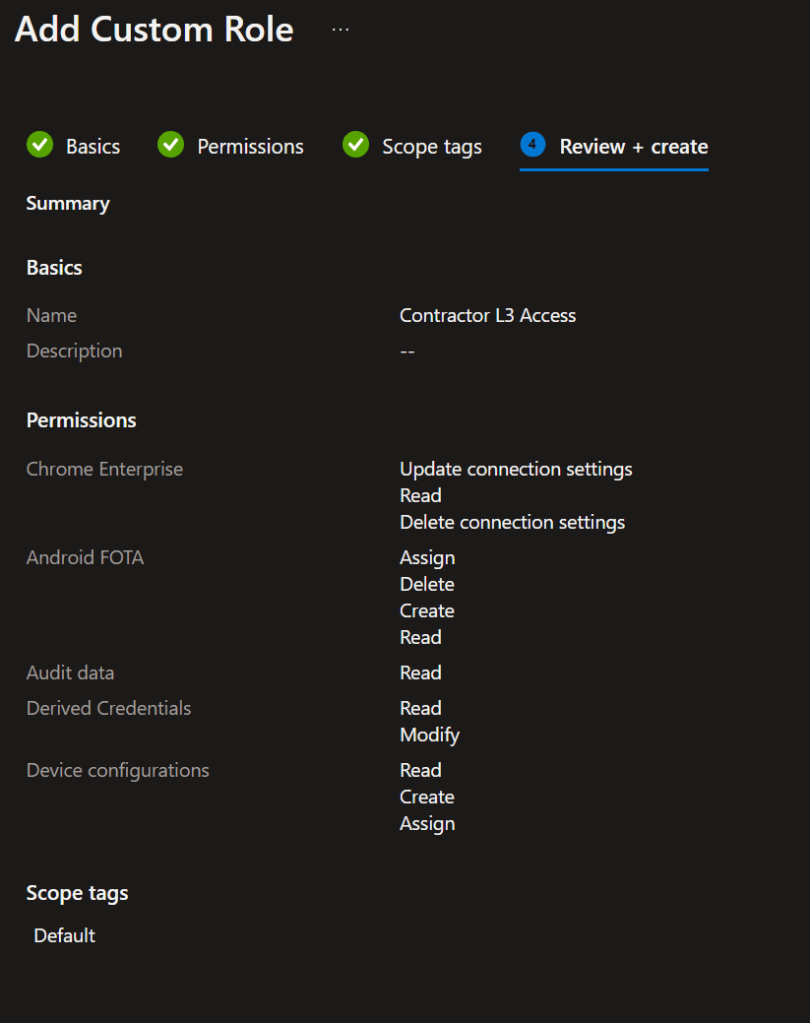Click the Audit data permission label
810x1023 pixels.
(x=70, y=673)
